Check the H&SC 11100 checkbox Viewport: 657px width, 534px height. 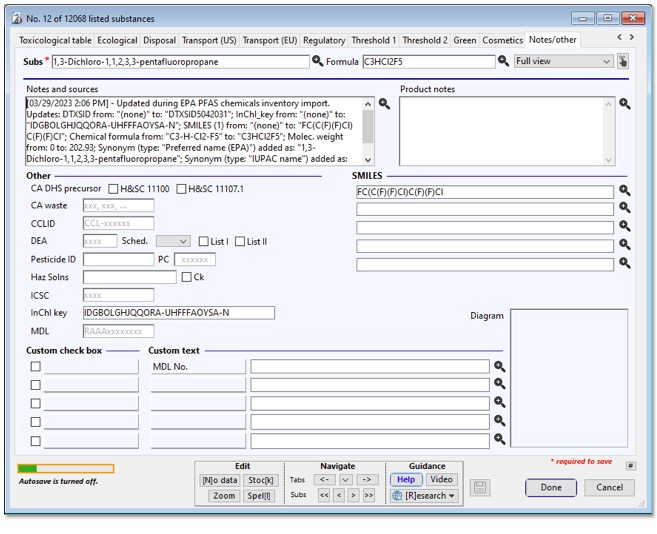pos(113,189)
